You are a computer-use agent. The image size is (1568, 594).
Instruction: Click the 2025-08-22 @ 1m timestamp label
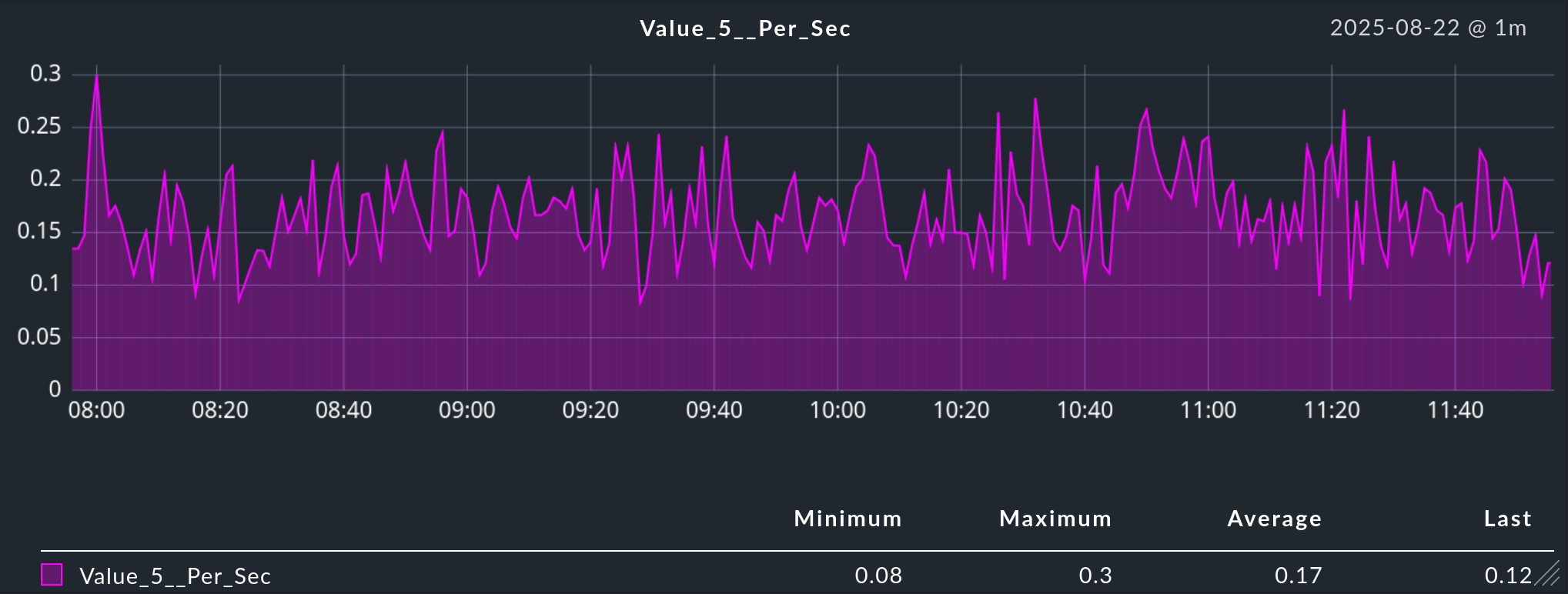[1428, 28]
